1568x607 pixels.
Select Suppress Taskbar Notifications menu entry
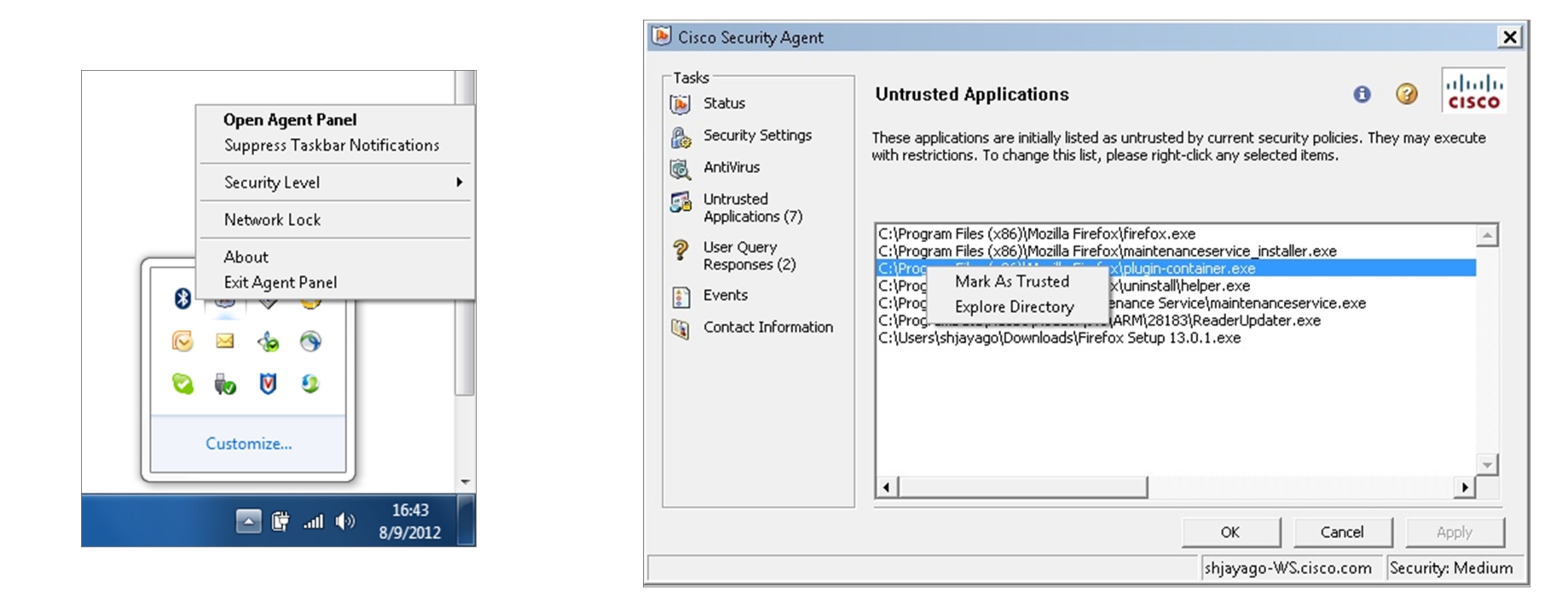click(x=332, y=146)
